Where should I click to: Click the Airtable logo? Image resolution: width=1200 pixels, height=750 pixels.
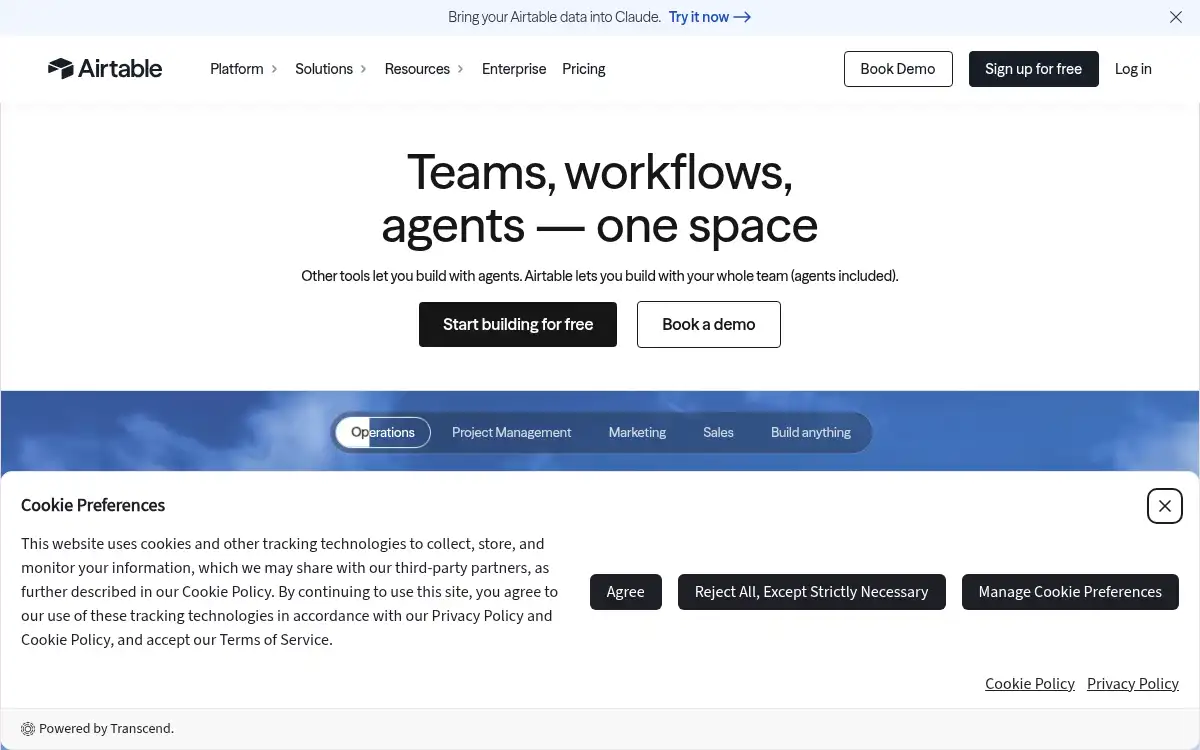(x=105, y=69)
